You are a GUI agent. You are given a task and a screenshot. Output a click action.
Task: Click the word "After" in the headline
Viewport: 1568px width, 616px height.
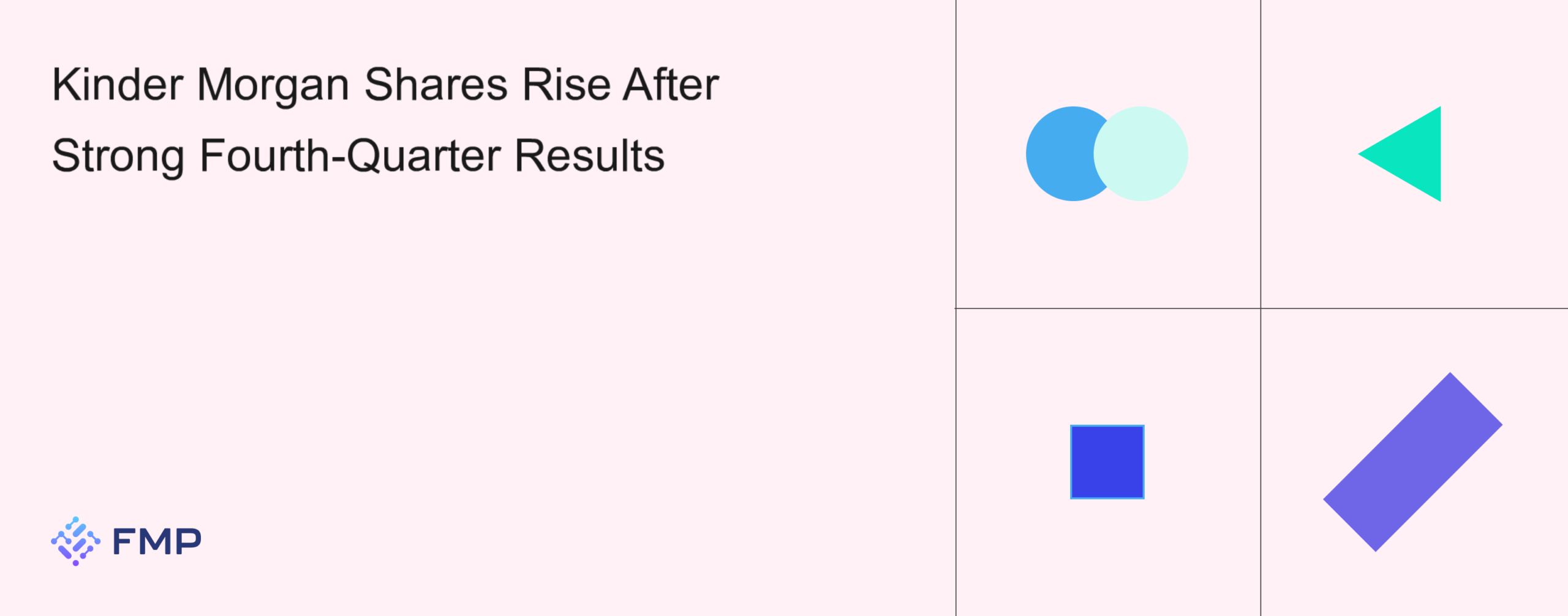[671, 85]
